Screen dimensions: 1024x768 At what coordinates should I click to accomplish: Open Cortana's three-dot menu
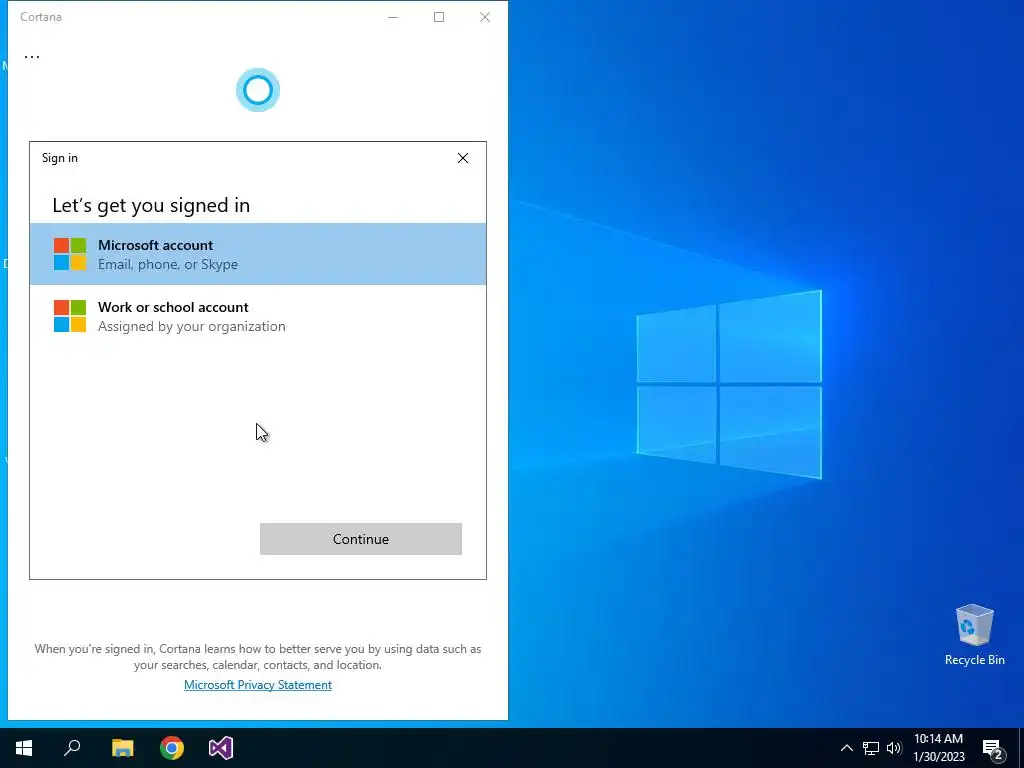(31, 56)
